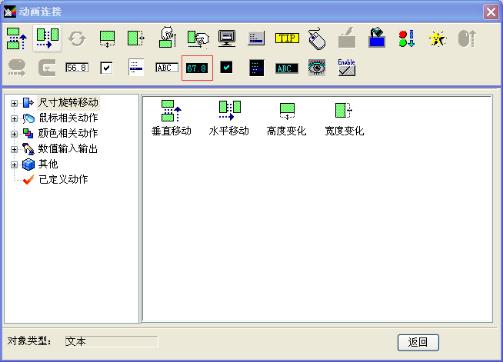Select the flashing star blink icon

tap(437, 39)
